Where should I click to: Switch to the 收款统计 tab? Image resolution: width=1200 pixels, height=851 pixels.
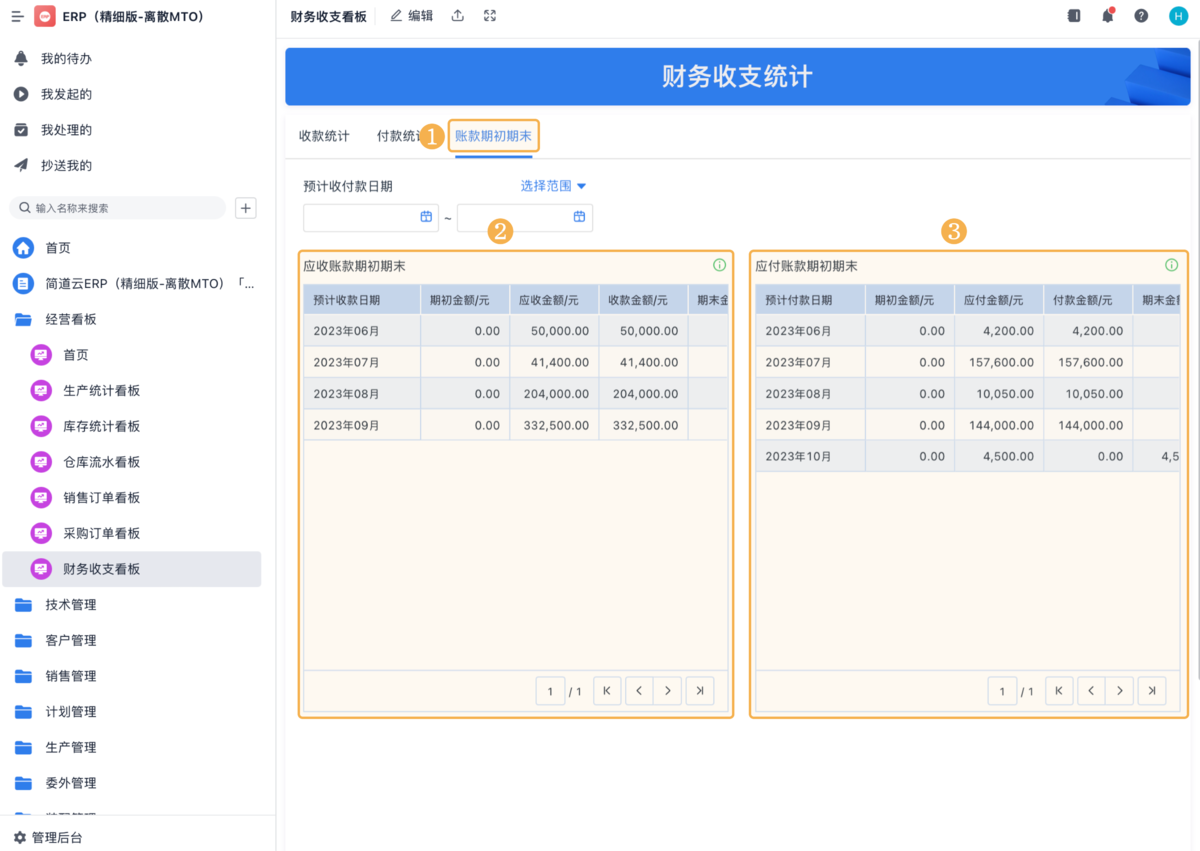pyautogui.click(x=324, y=136)
